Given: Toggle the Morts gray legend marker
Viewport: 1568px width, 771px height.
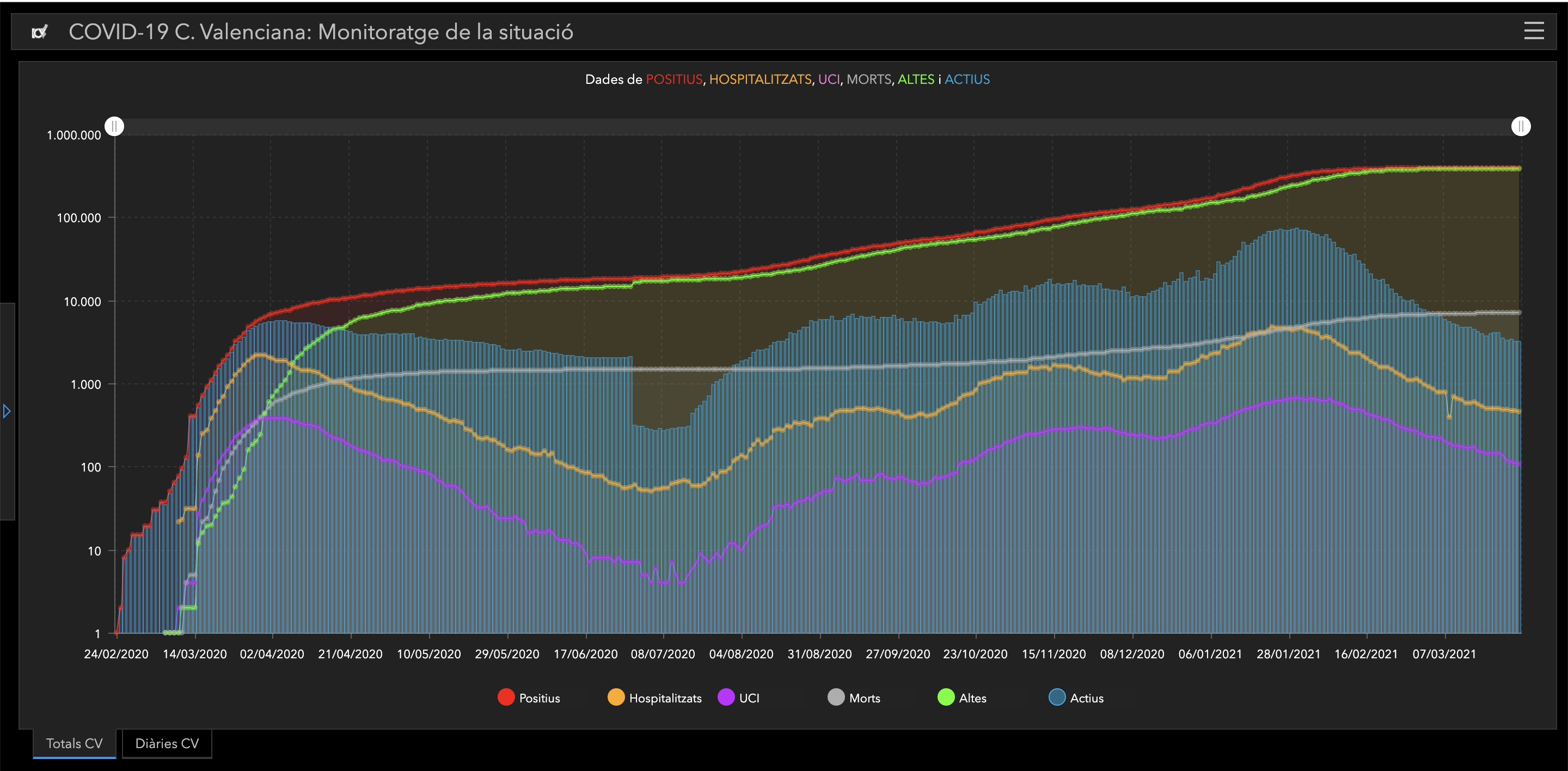Looking at the screenshot, I should coord(836,697).
